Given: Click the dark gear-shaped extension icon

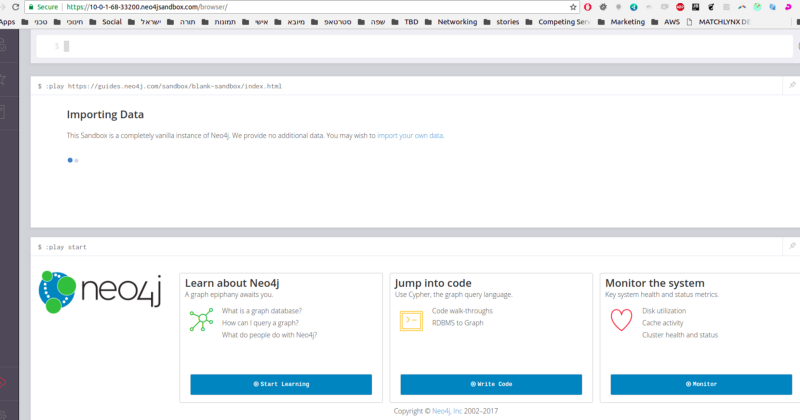Looking at the screenshot, I should coord(603,7).
